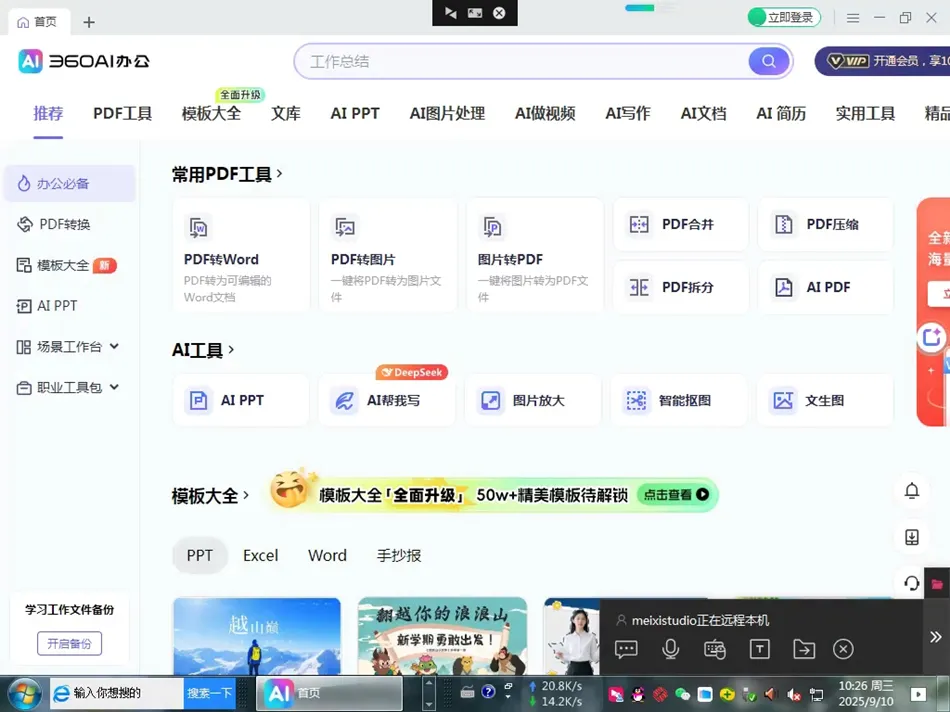Click the PDF合并 tool
The image size is (950, 712).
click(680, 225)
